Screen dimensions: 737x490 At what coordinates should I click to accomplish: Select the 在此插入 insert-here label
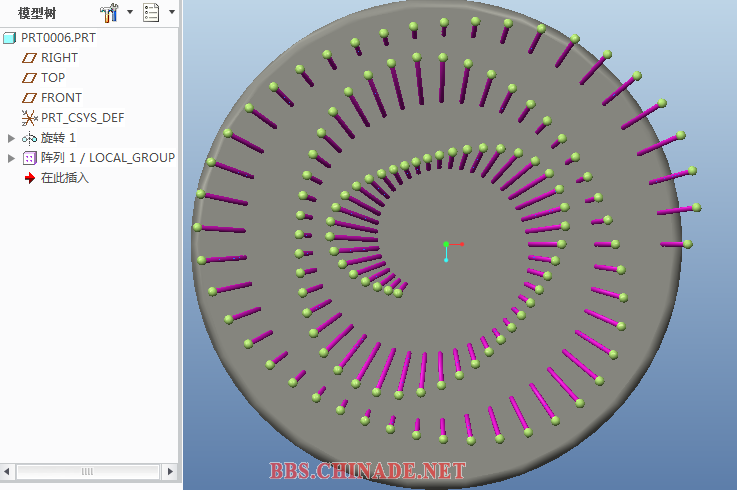(65, 178)
